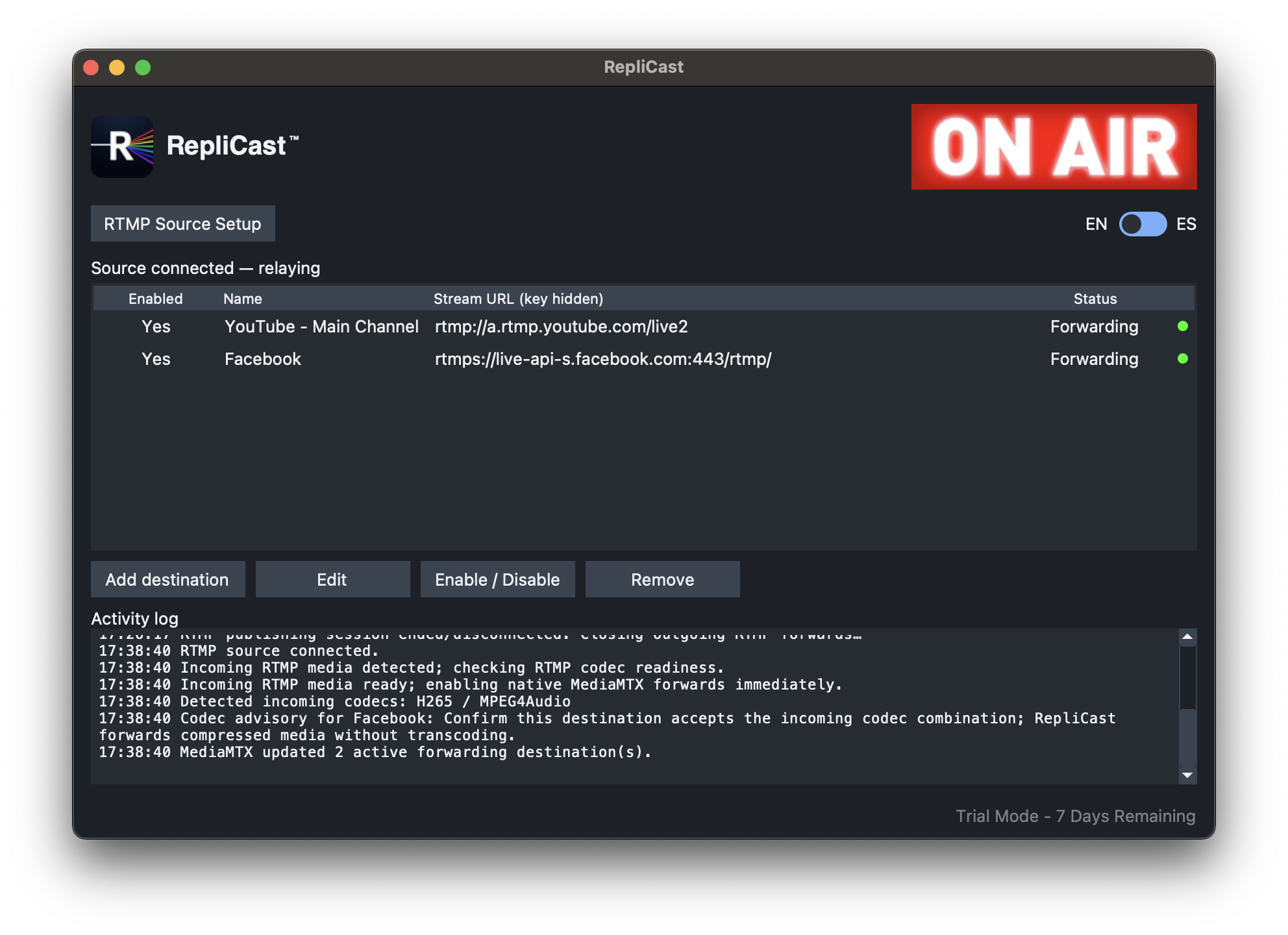Screen dimensions: 1288x935
Task: Click Forwarding status in Facebook row
Action: point(1094,359)
